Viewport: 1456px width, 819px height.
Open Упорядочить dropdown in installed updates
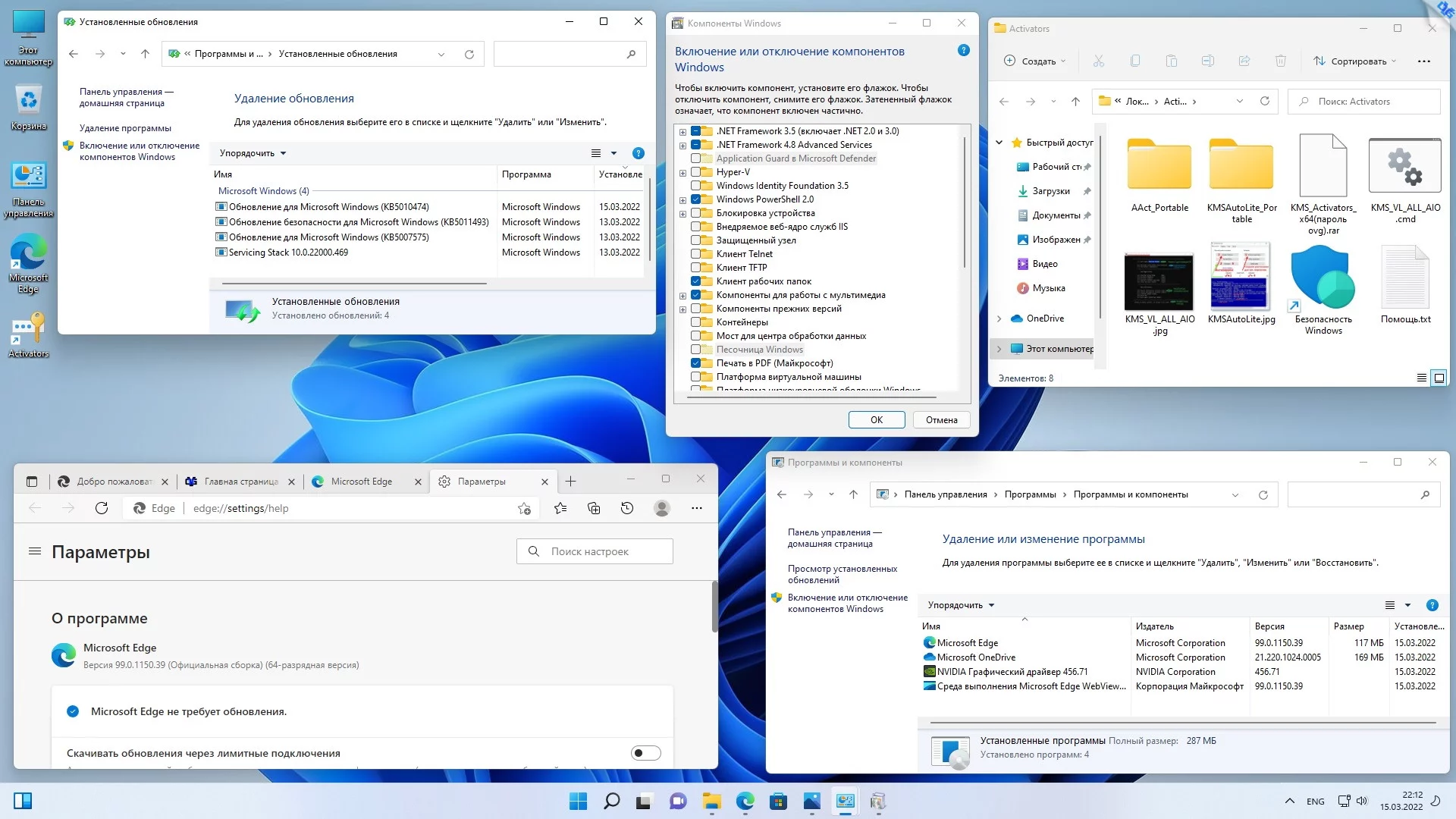pos(253,153)
